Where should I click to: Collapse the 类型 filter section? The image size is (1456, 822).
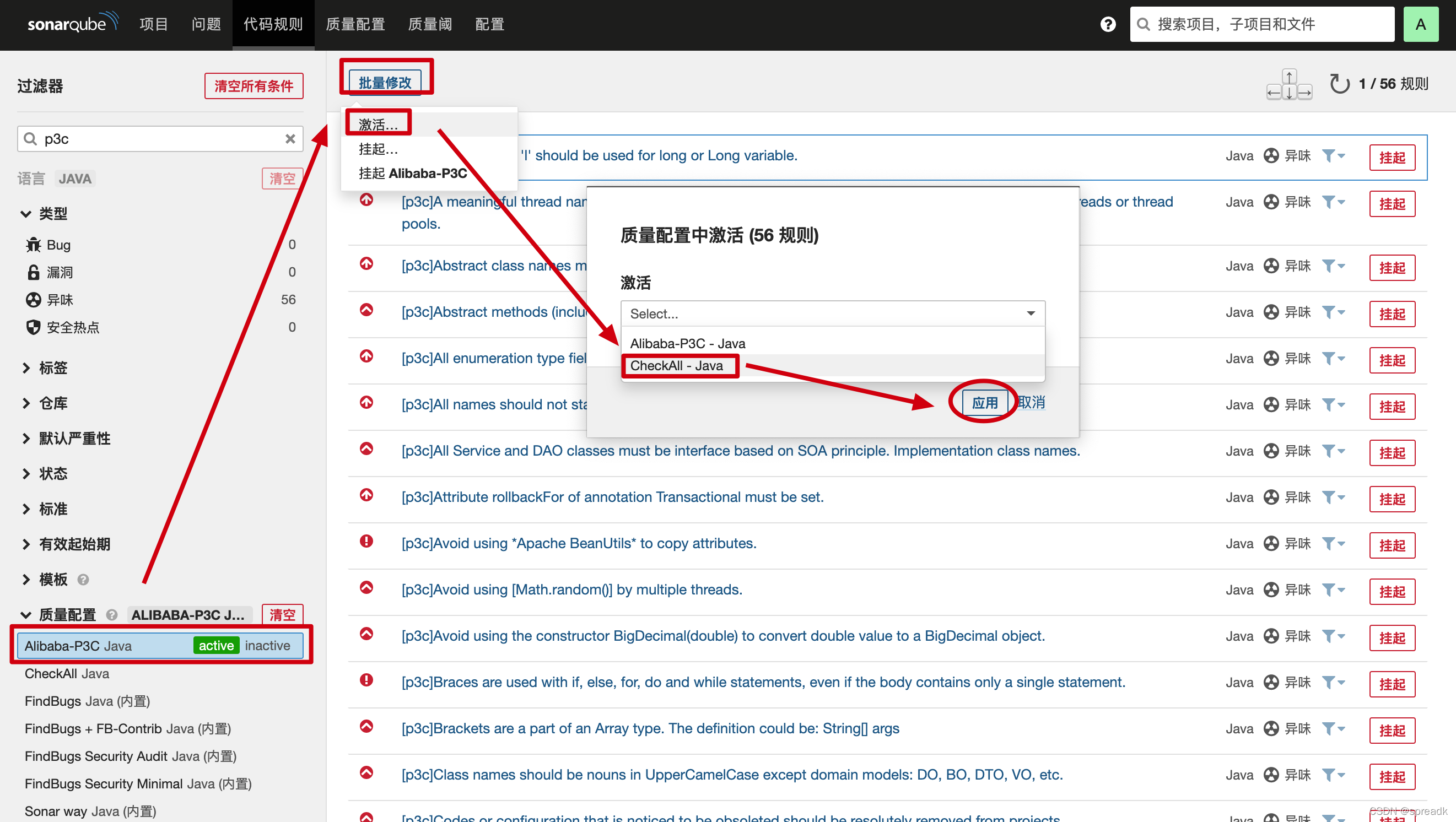click(x=53, y=214)
